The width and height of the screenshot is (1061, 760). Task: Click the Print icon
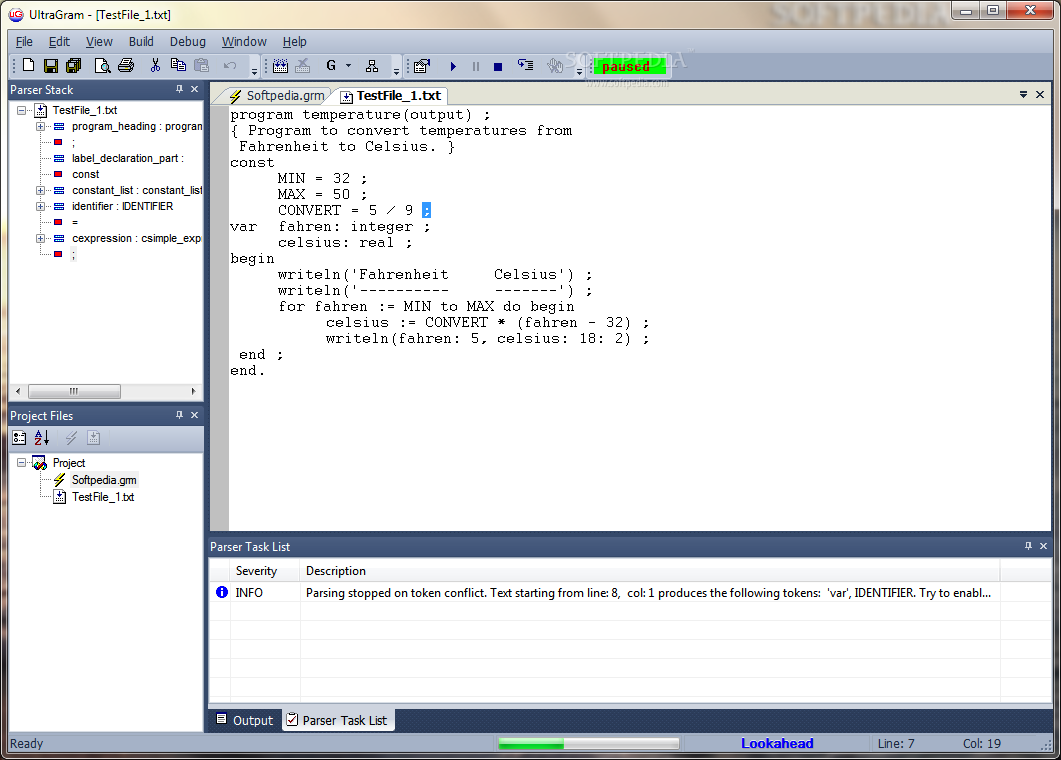coord(126,66)
